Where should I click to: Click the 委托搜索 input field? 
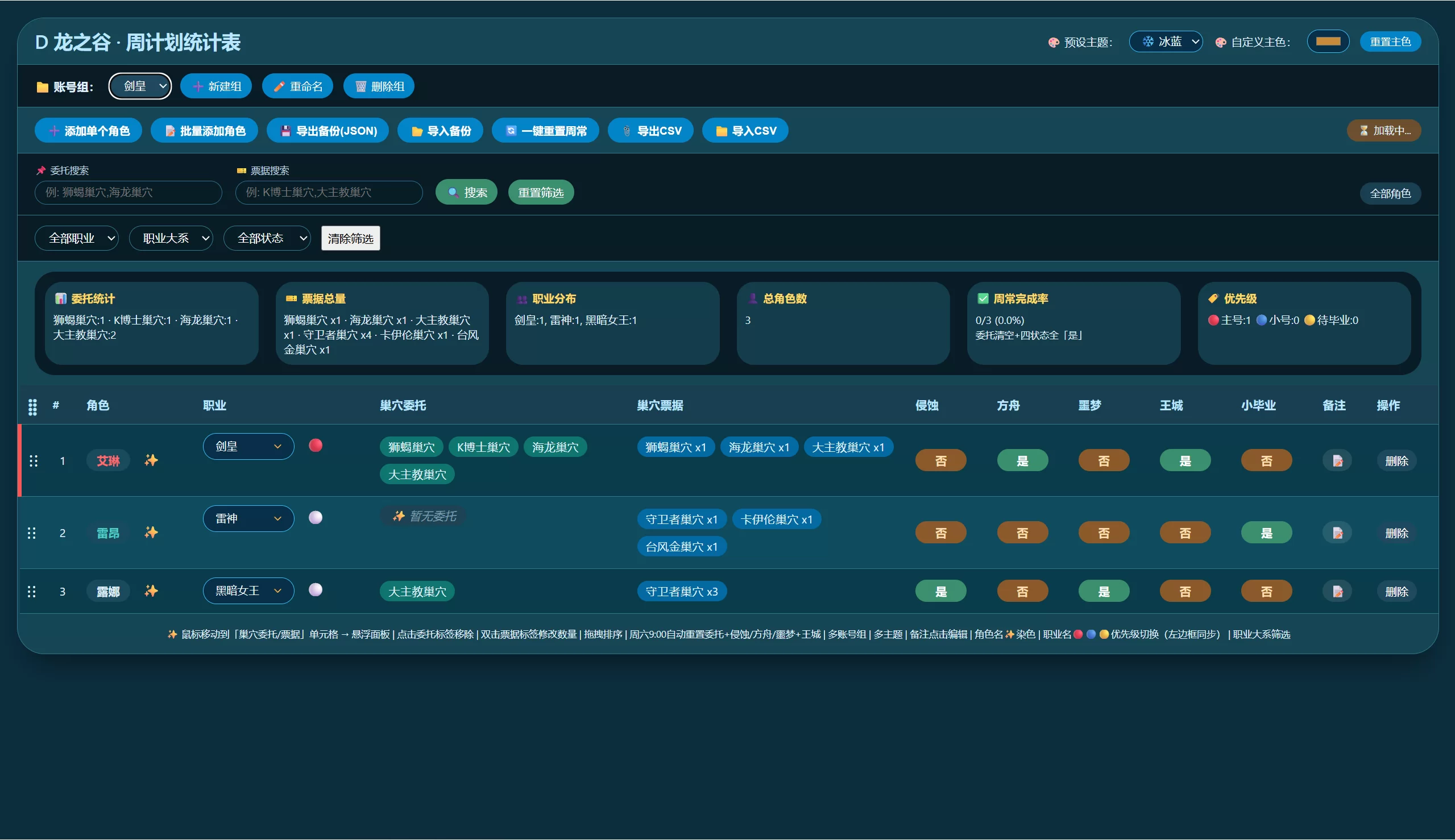[128, 193]
